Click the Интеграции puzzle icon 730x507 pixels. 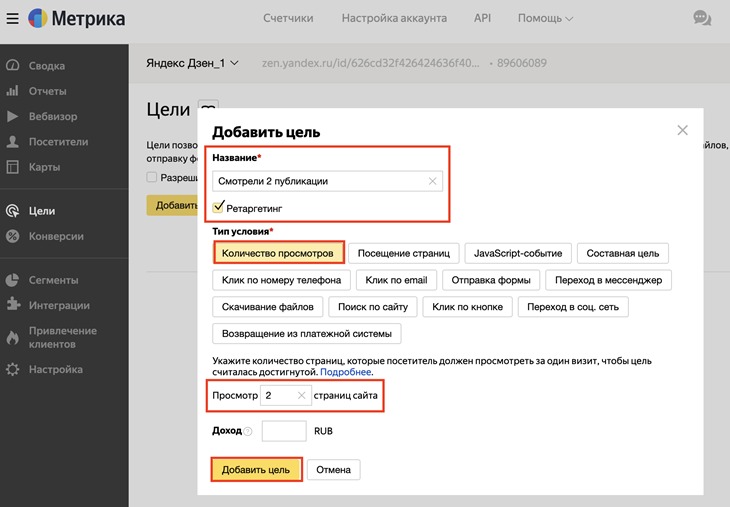point(13,305)
